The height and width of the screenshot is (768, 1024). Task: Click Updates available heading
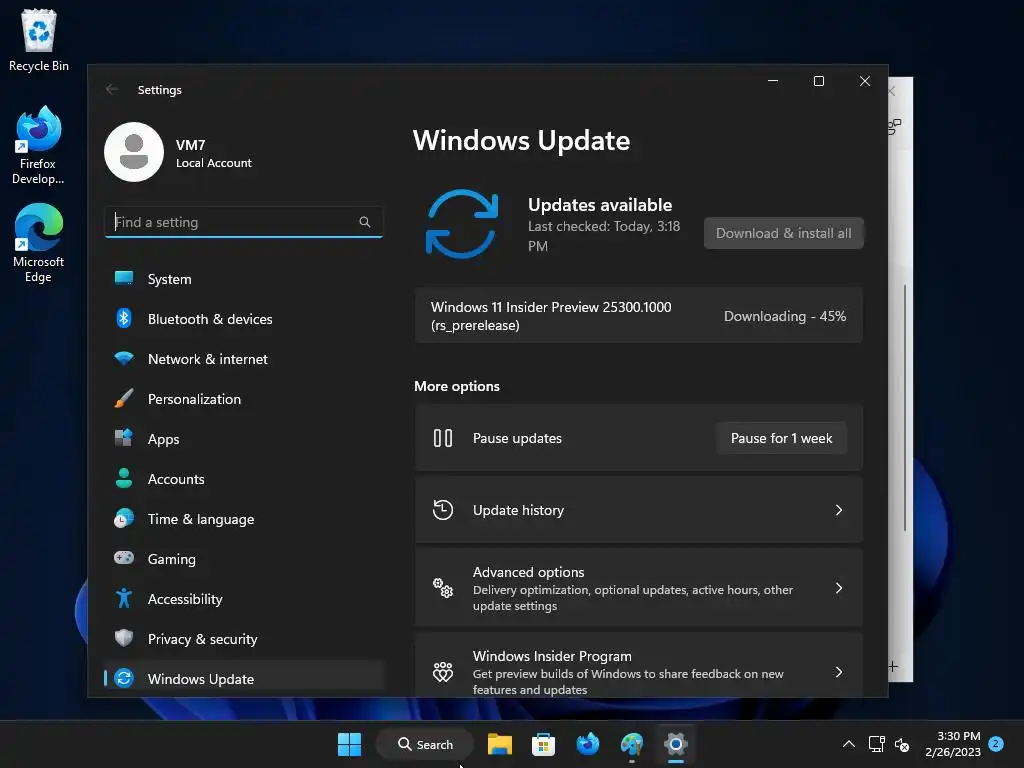[x=600, y=205]
